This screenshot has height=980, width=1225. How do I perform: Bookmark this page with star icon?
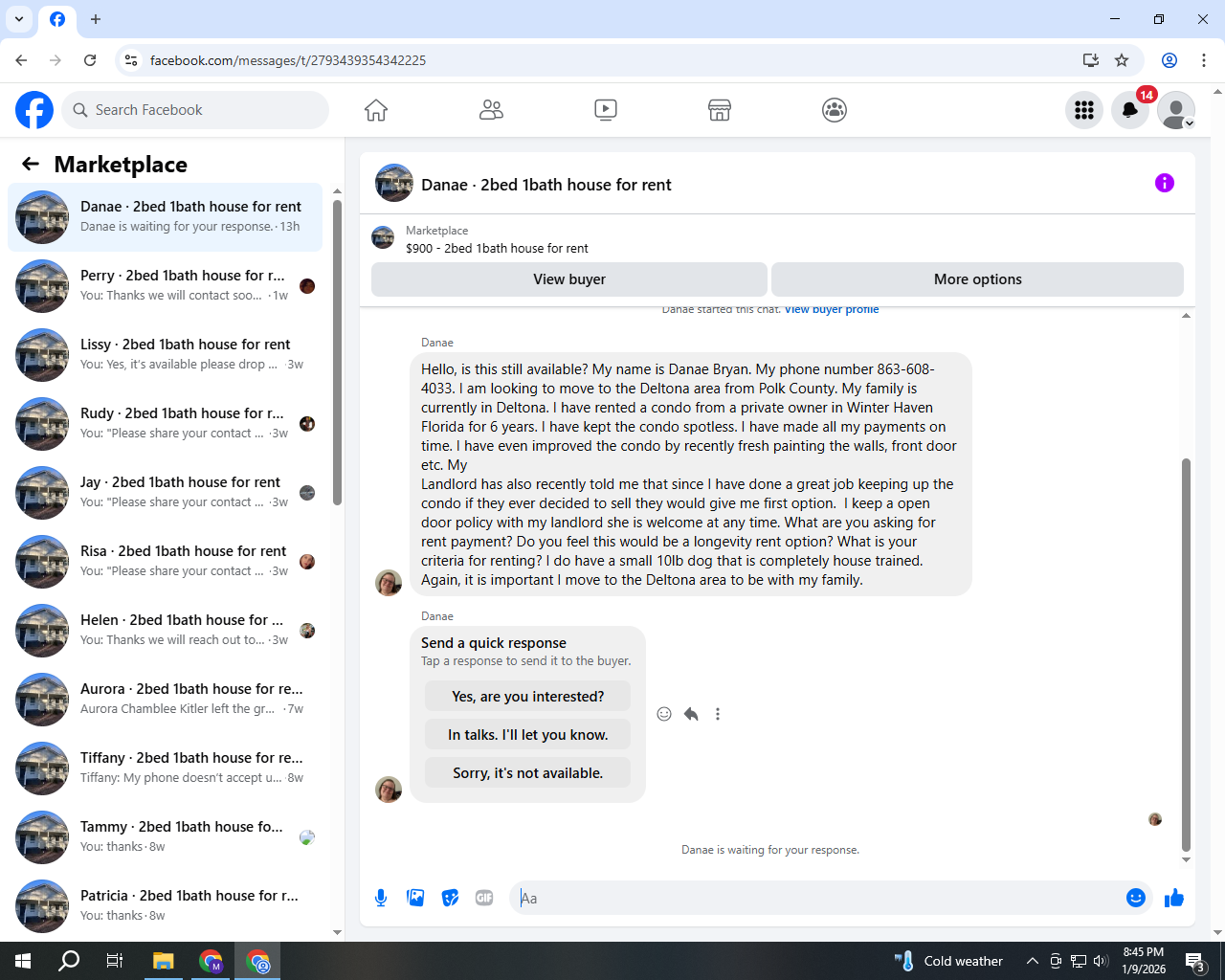point(1122,60)
